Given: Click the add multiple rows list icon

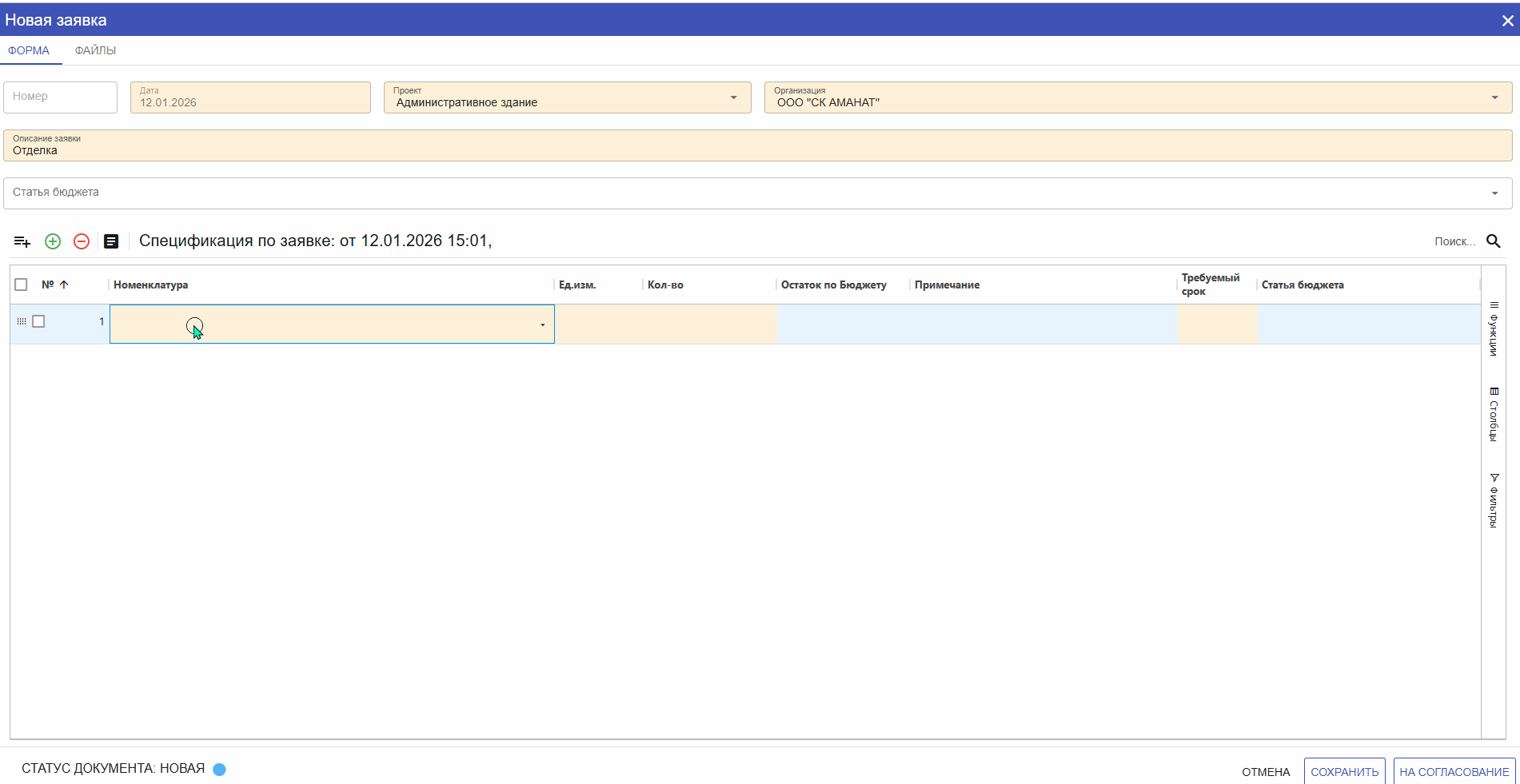Looking at the screenshot, I should click(x=22, y=241).
